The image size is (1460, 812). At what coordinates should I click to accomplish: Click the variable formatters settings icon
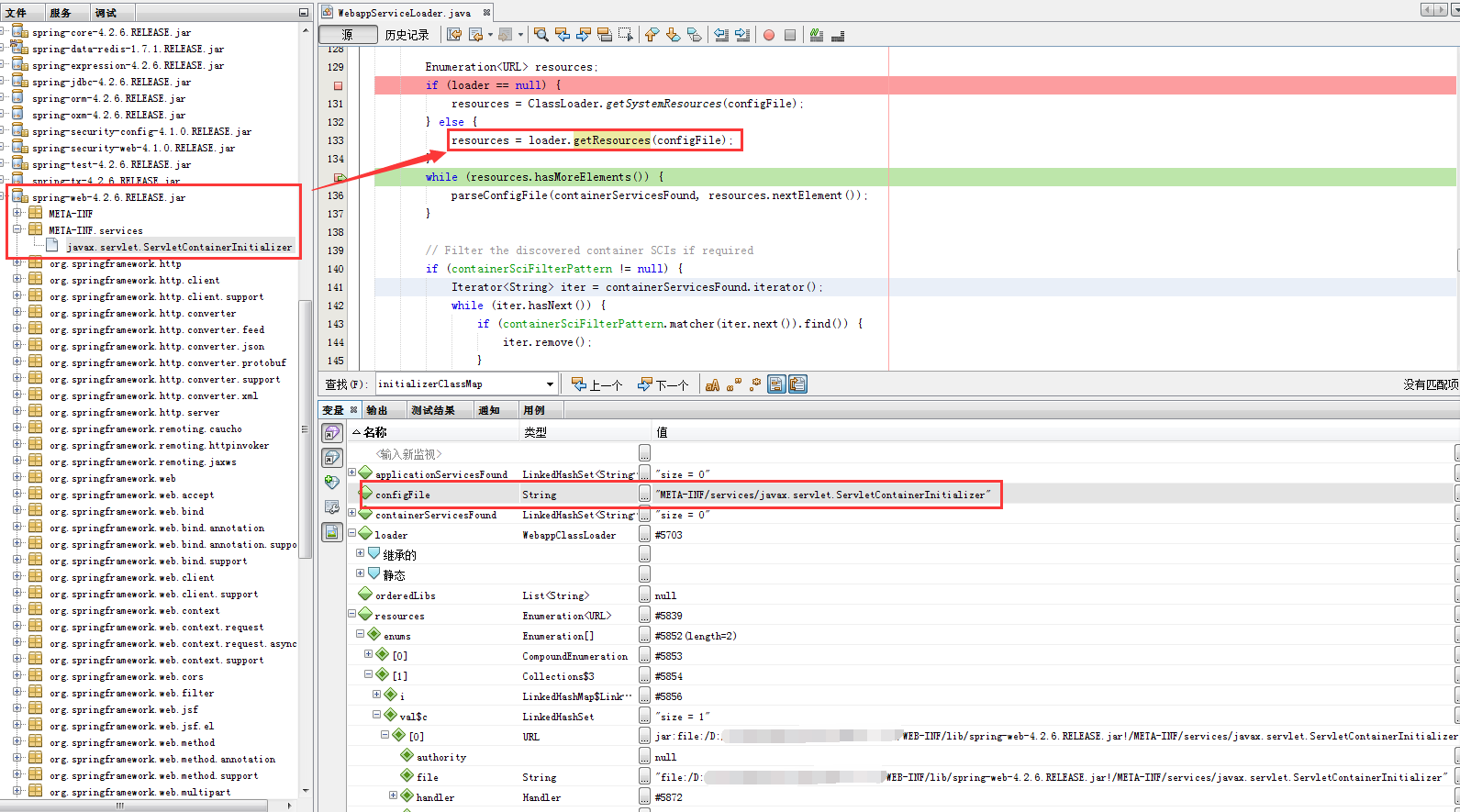click(x=332, y=506)
